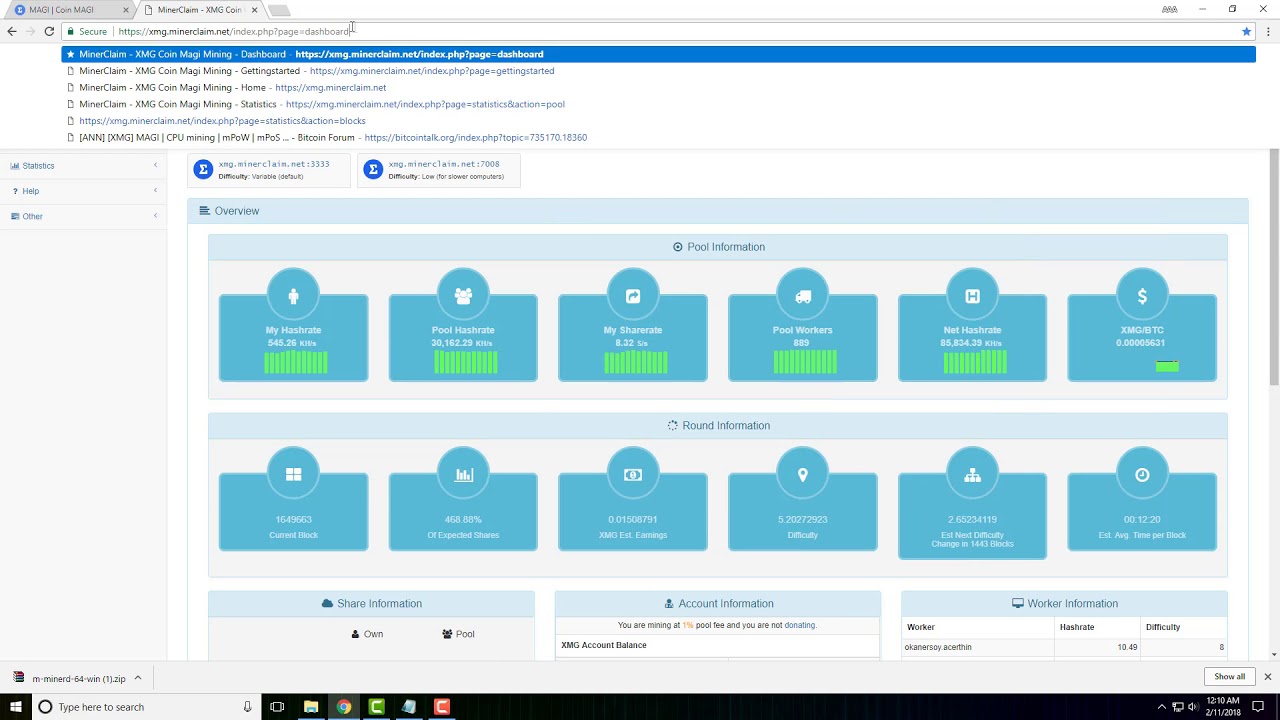The image size is (1280, 720).
Task: Click the My Hashrate green bar chart
Action: point(295,362)
